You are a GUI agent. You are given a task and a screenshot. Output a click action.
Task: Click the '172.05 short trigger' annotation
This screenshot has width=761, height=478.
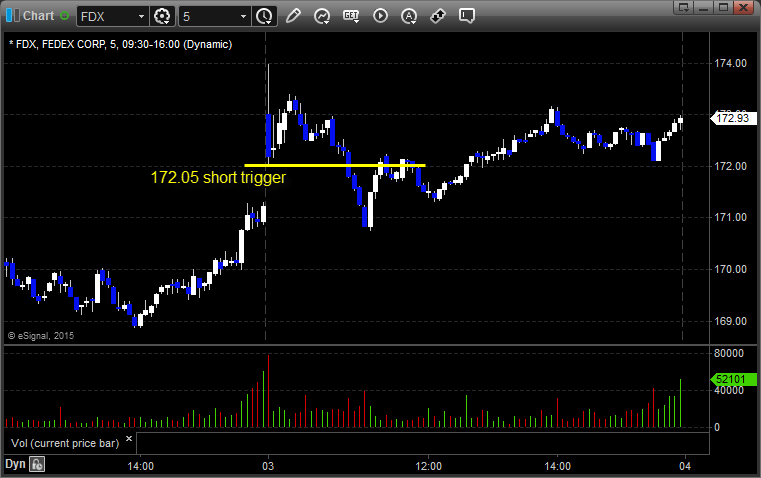(218, 178)
